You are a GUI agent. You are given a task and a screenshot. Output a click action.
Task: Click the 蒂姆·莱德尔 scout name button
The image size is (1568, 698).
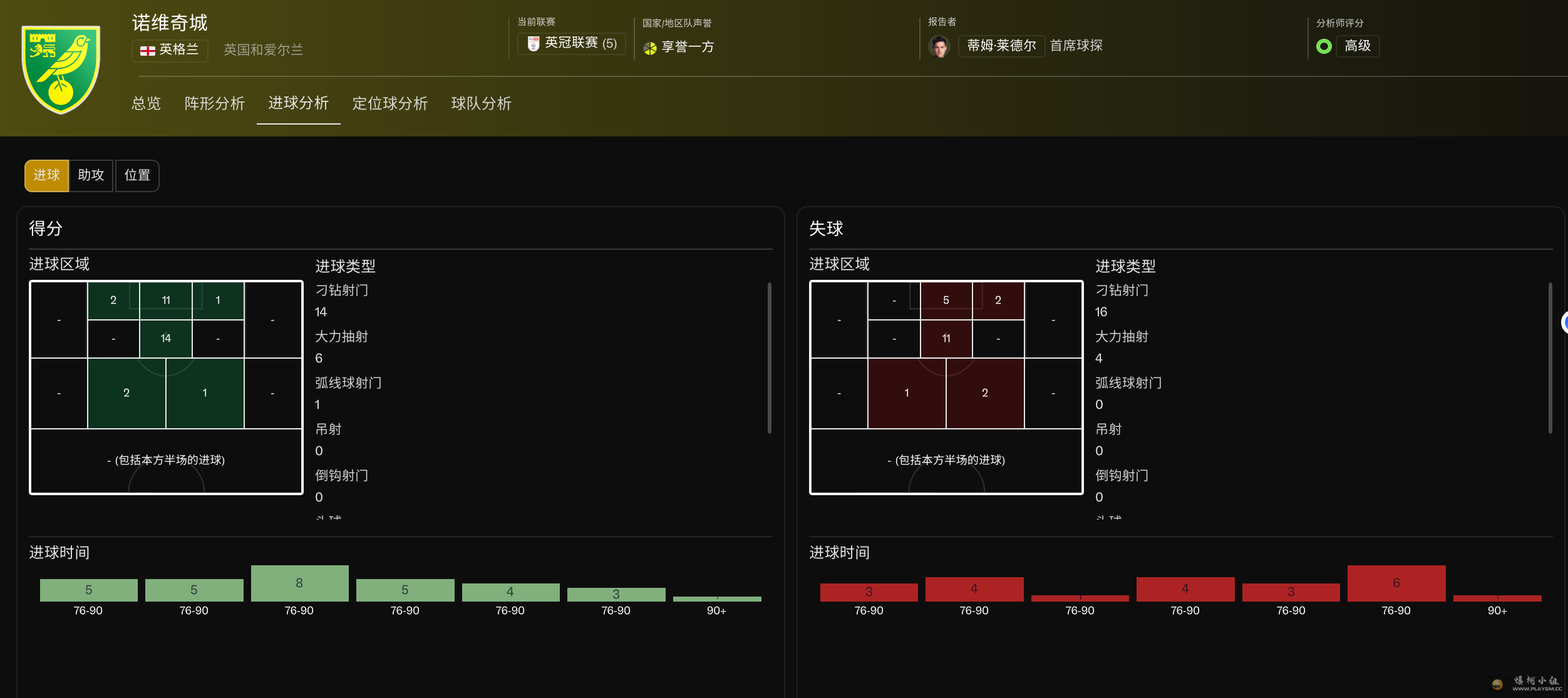point(1001,46)
